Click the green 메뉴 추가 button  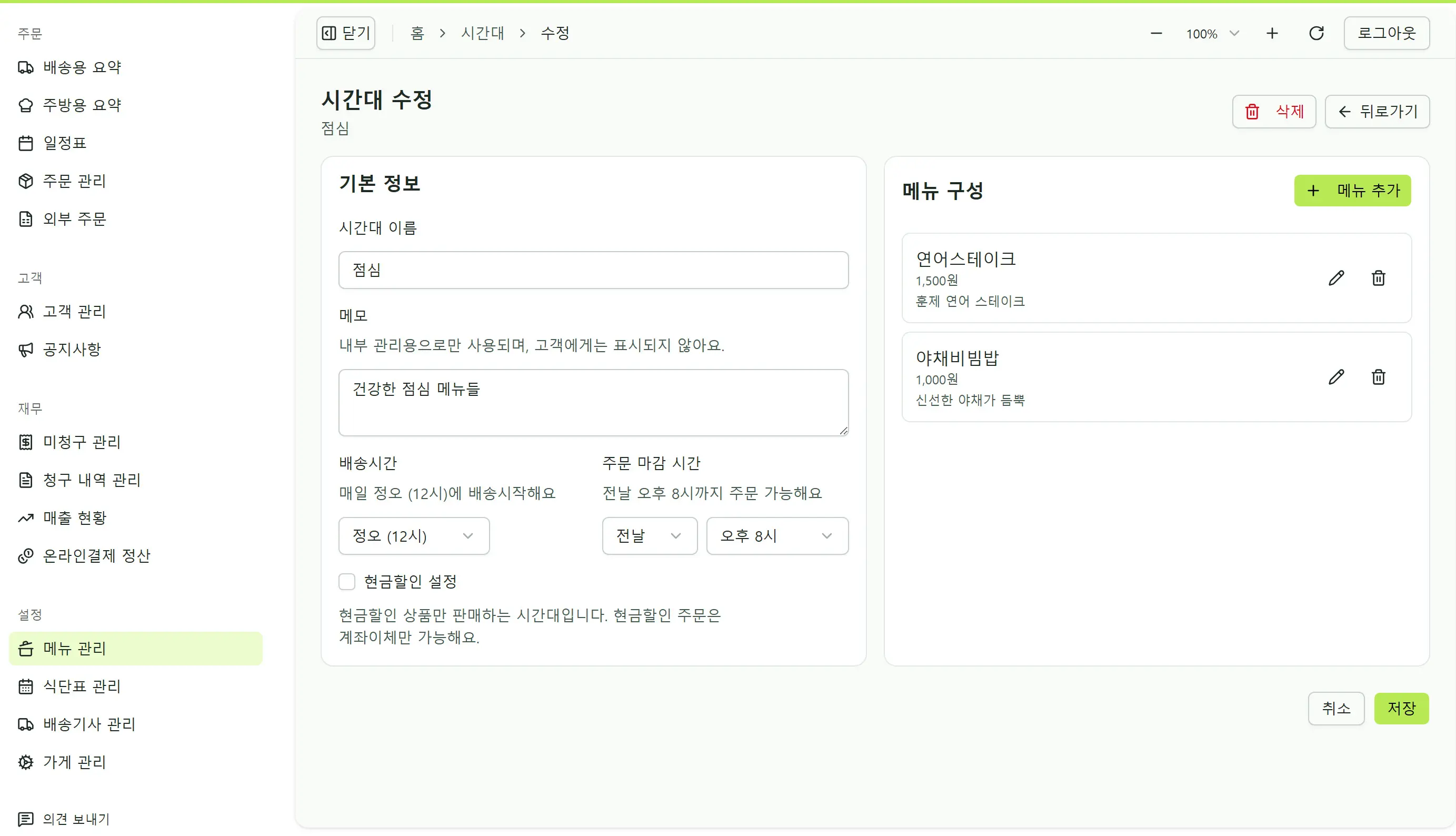(1352, 191)
